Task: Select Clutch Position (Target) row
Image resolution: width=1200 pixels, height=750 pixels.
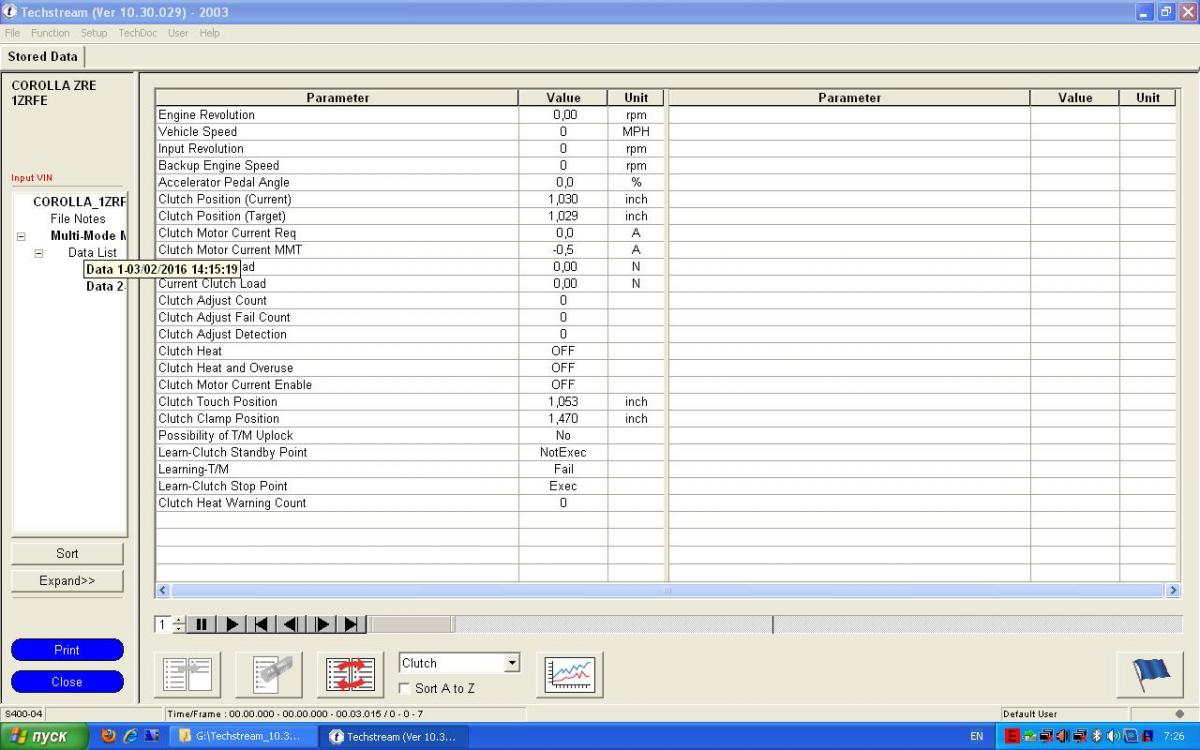Action: coord(410,216)
